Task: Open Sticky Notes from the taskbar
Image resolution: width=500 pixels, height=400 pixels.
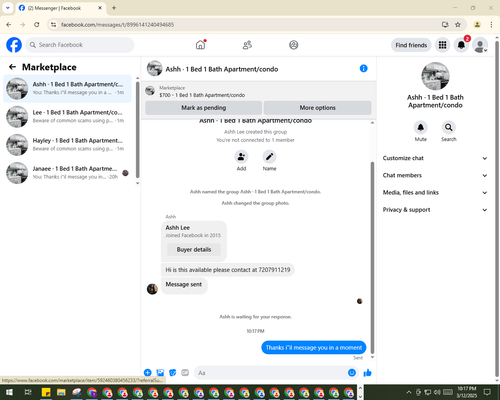Action: [x=46, y=392]
